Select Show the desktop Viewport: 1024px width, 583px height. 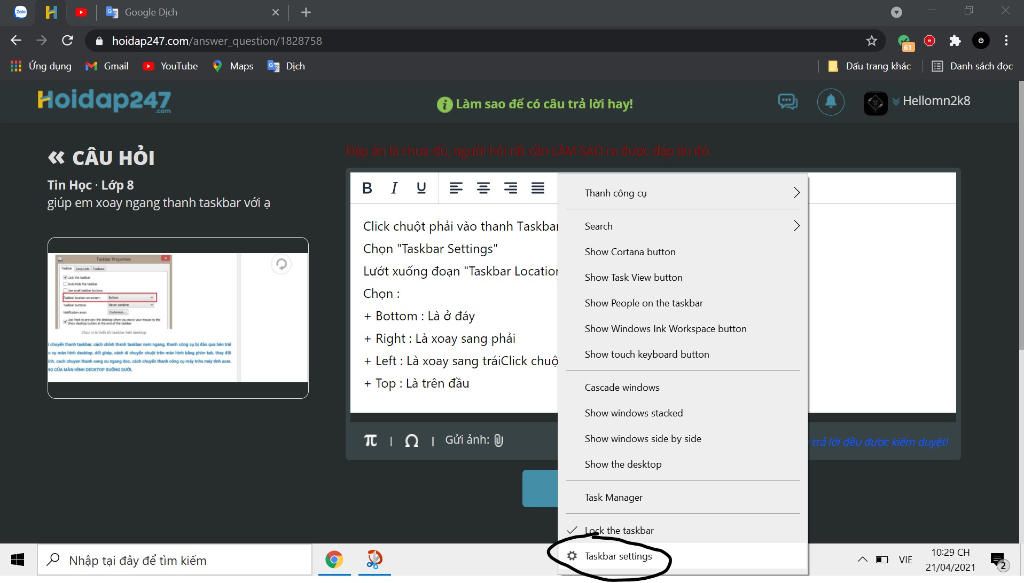point(682,464)
